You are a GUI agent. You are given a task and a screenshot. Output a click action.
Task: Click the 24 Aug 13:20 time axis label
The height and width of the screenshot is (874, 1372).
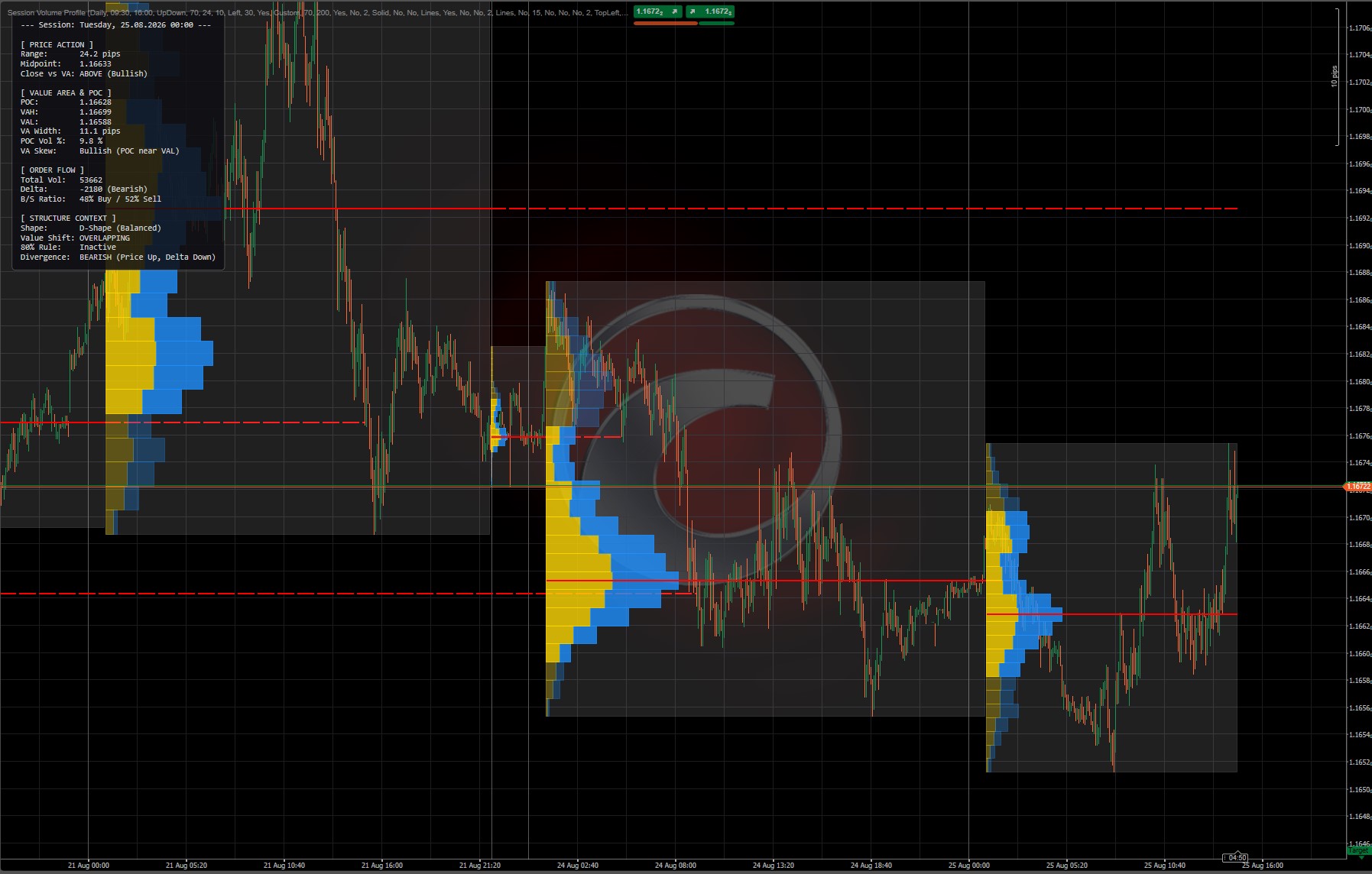(x=774, y=866)
